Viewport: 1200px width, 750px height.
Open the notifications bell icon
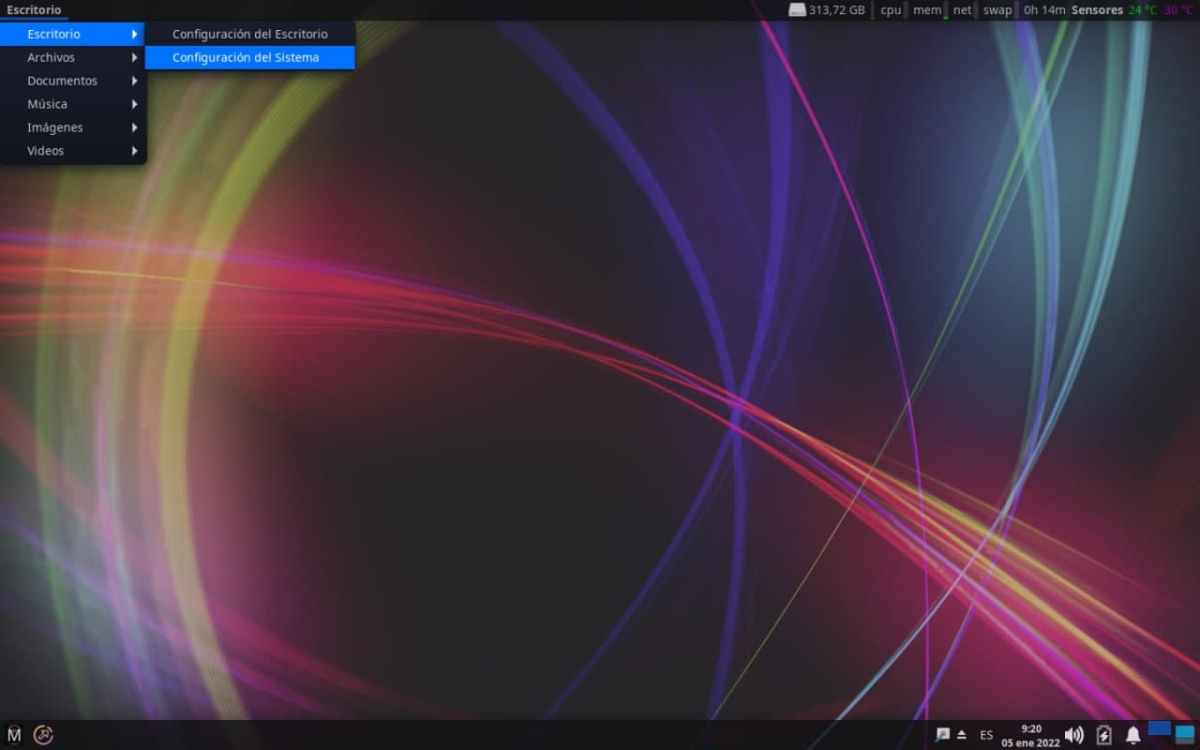[1133, 735]
